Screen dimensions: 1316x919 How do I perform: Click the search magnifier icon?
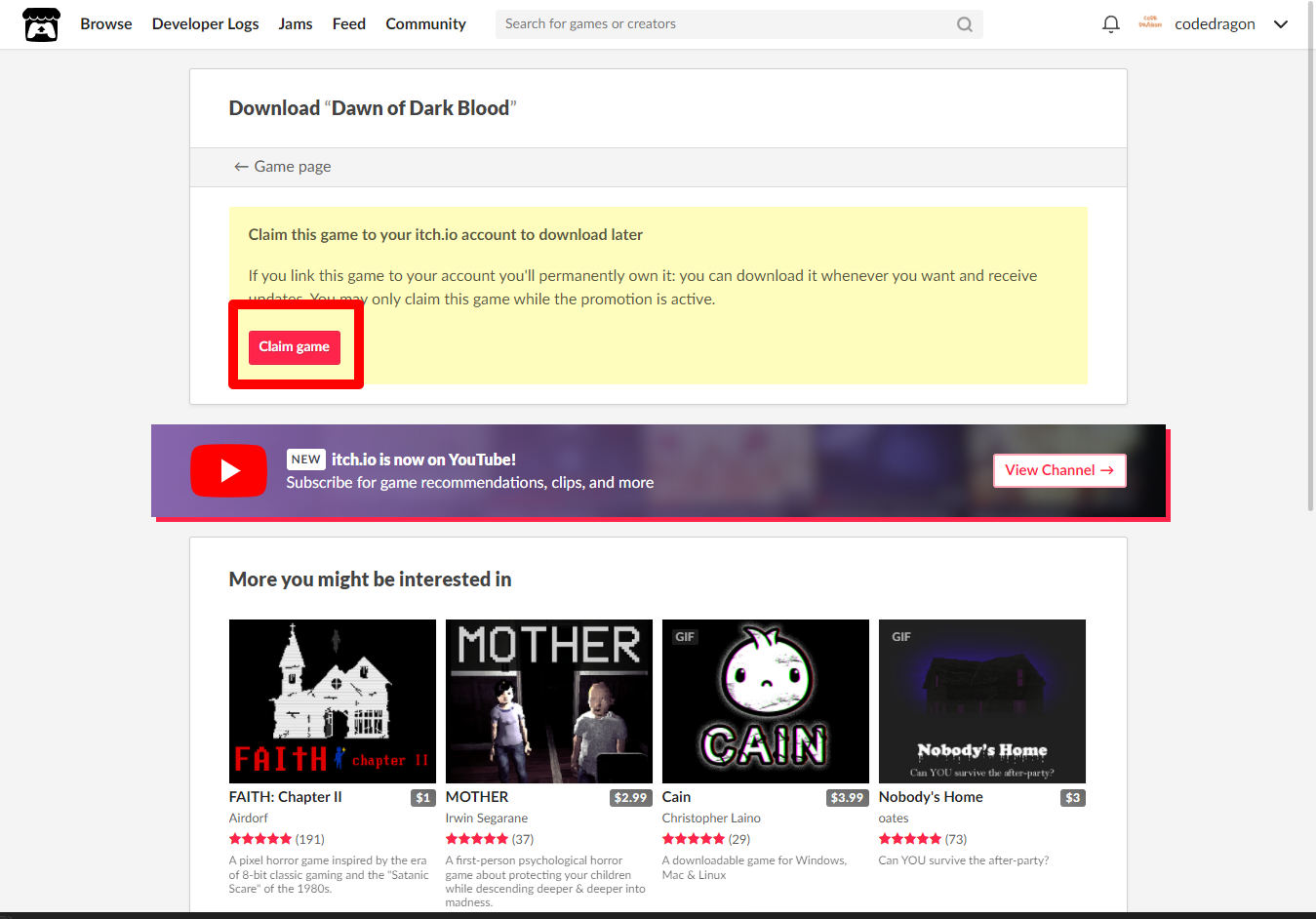click(964, 24)
